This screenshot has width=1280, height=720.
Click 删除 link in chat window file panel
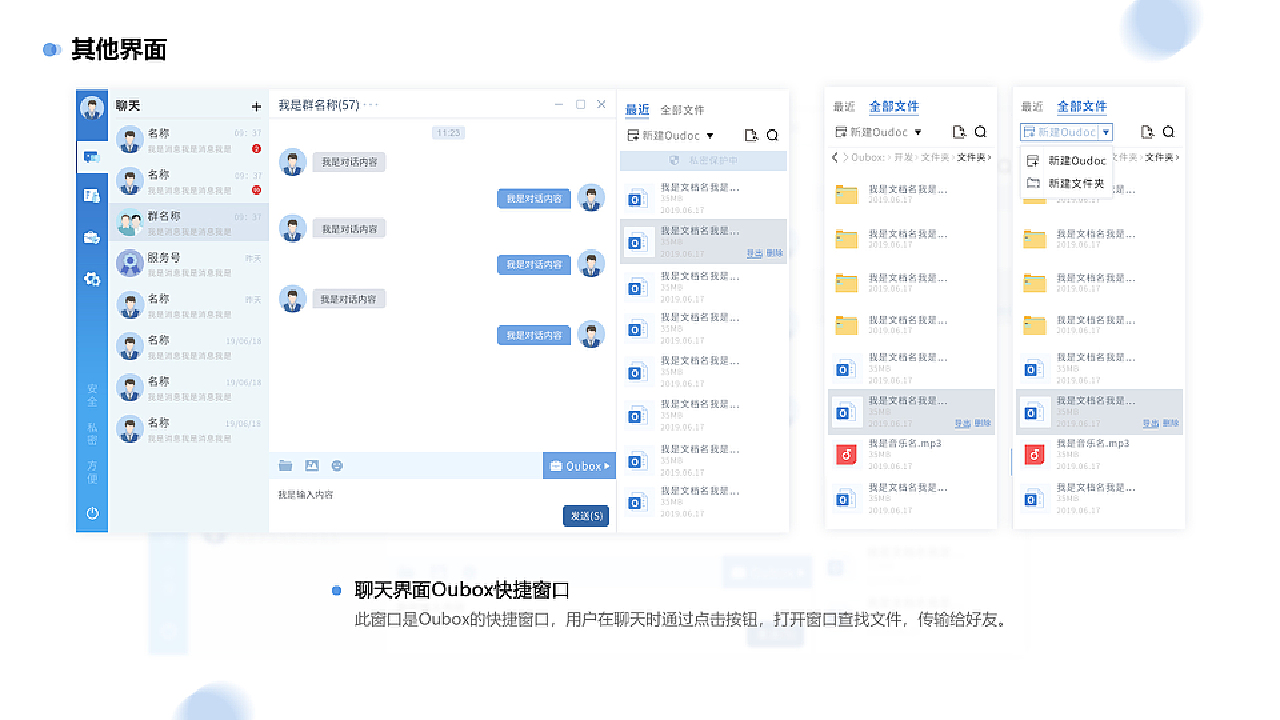point(775,254)
